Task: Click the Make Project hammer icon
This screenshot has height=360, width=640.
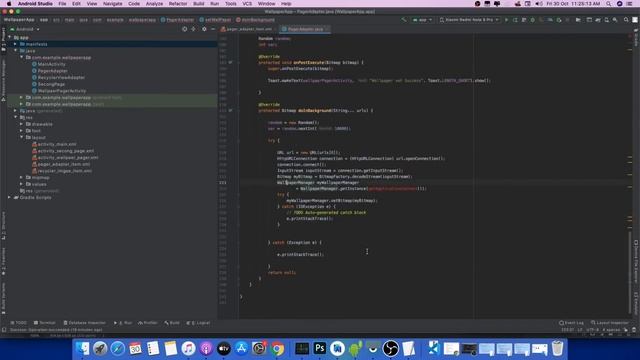Action: click(403, 20)
